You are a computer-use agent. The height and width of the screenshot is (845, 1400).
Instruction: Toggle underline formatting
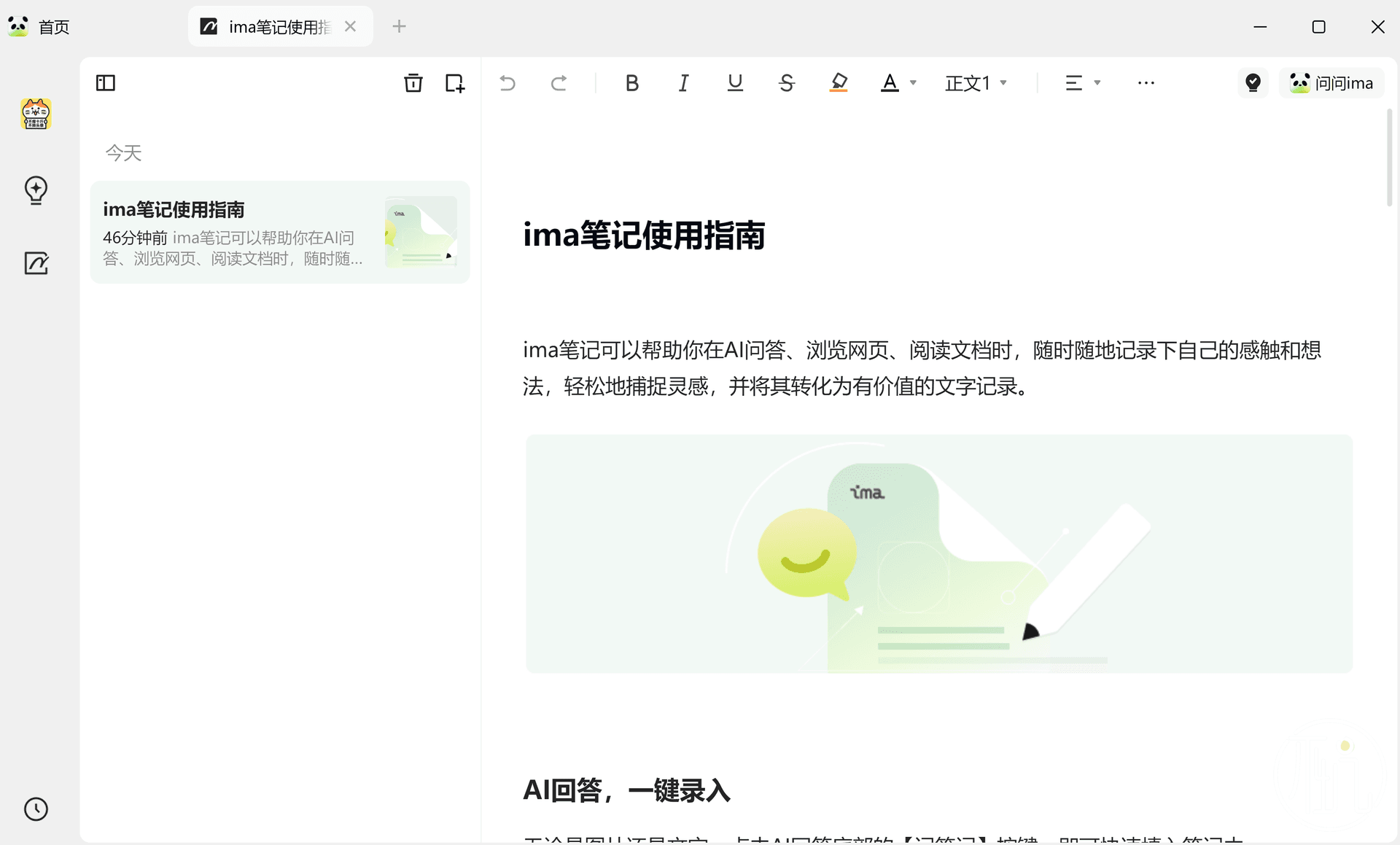[x=735, y=83]
